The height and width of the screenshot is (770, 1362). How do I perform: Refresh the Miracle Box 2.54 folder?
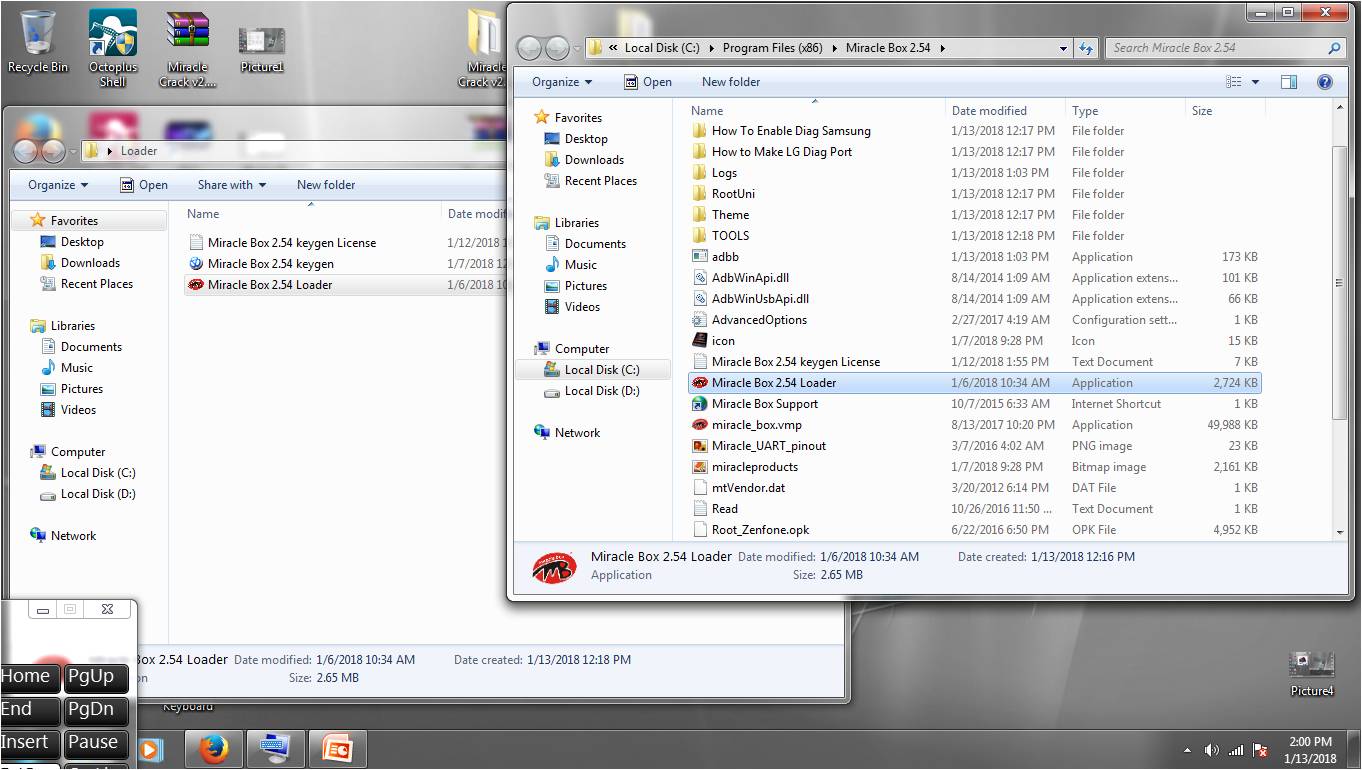pos(1087,48)
